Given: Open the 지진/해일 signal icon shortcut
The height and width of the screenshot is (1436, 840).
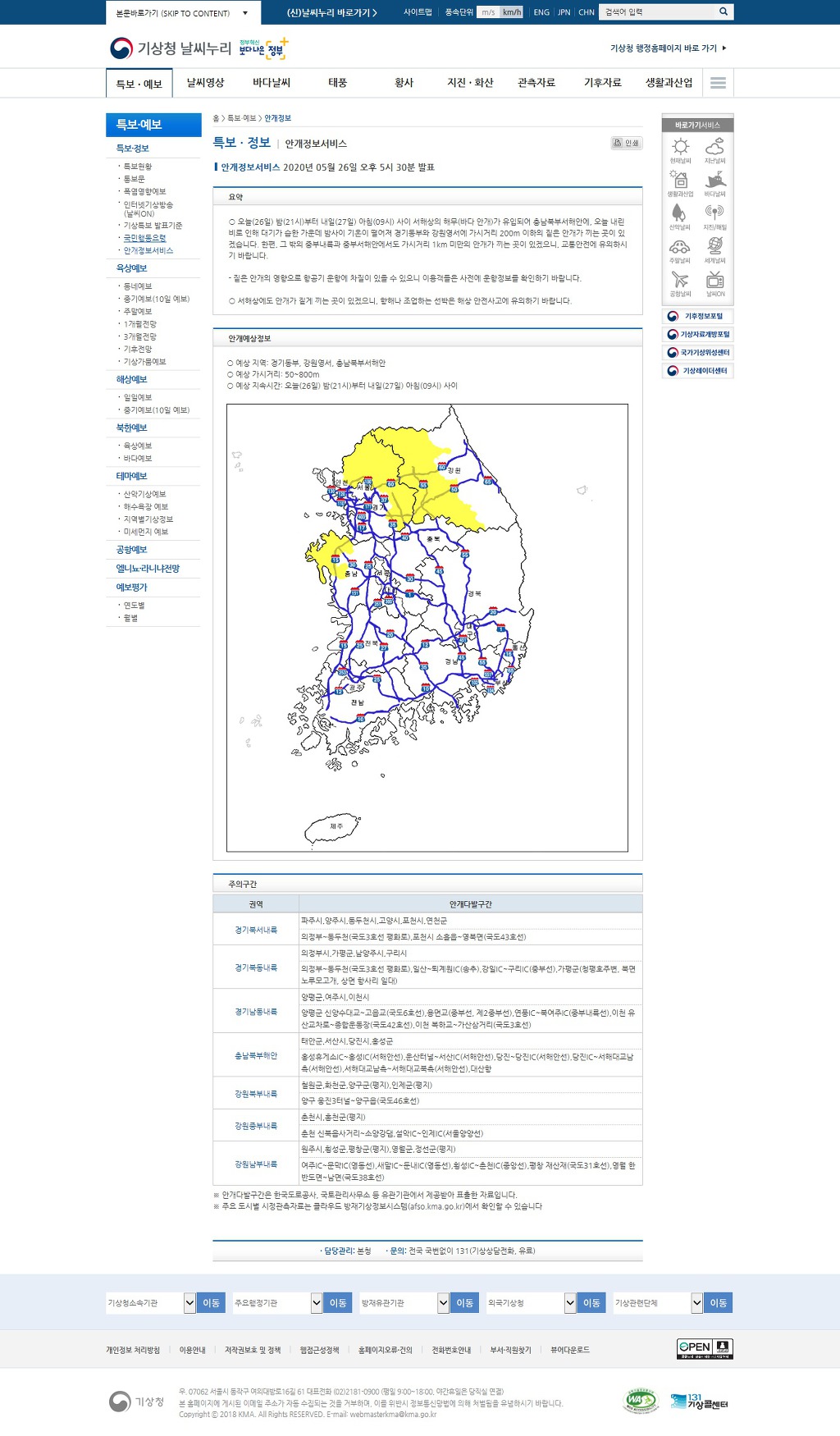Looking at the screenshot, I should (714, 217).
